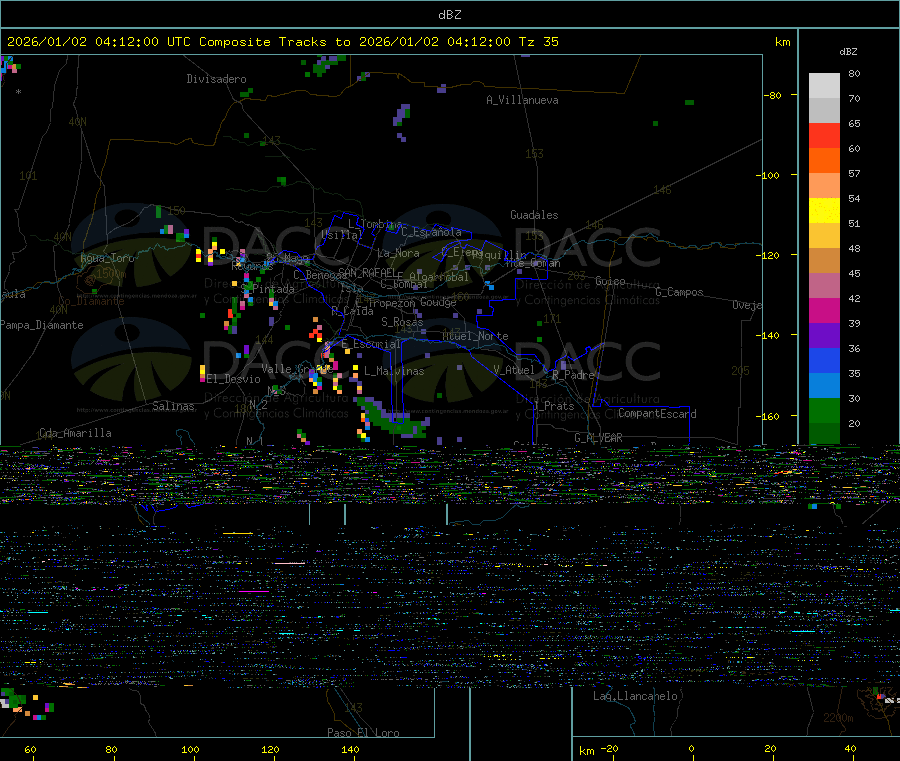
Task: Click the -80 km right axis tick
Action: point(773,95)
